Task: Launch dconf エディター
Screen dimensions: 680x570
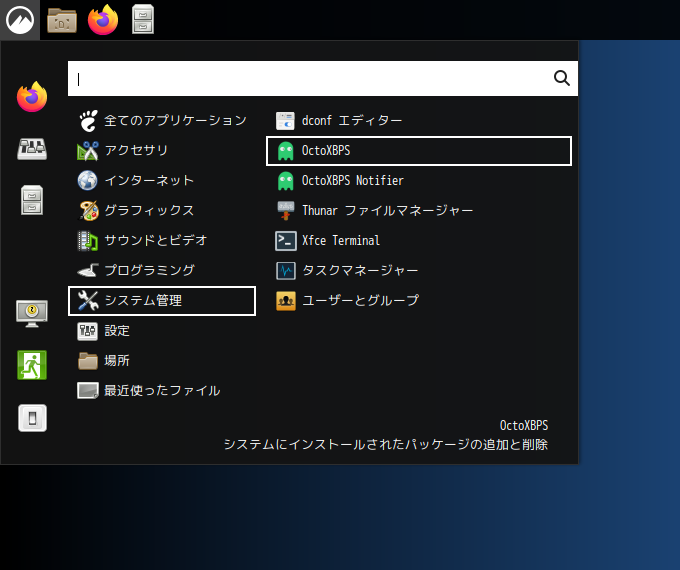Action: pos(419,121)
